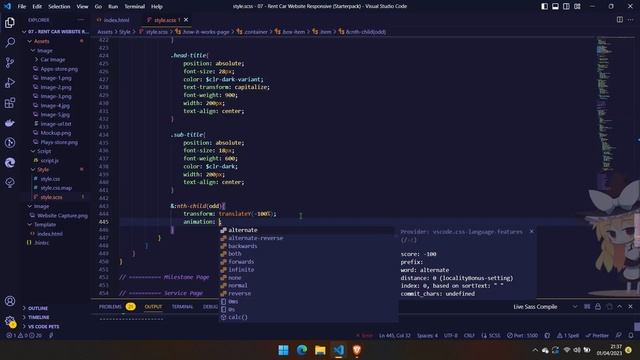The height and width of the screenshot is (360, 640).
Task: Open Apps-store.png in the explorer
Action: (59, 69)
